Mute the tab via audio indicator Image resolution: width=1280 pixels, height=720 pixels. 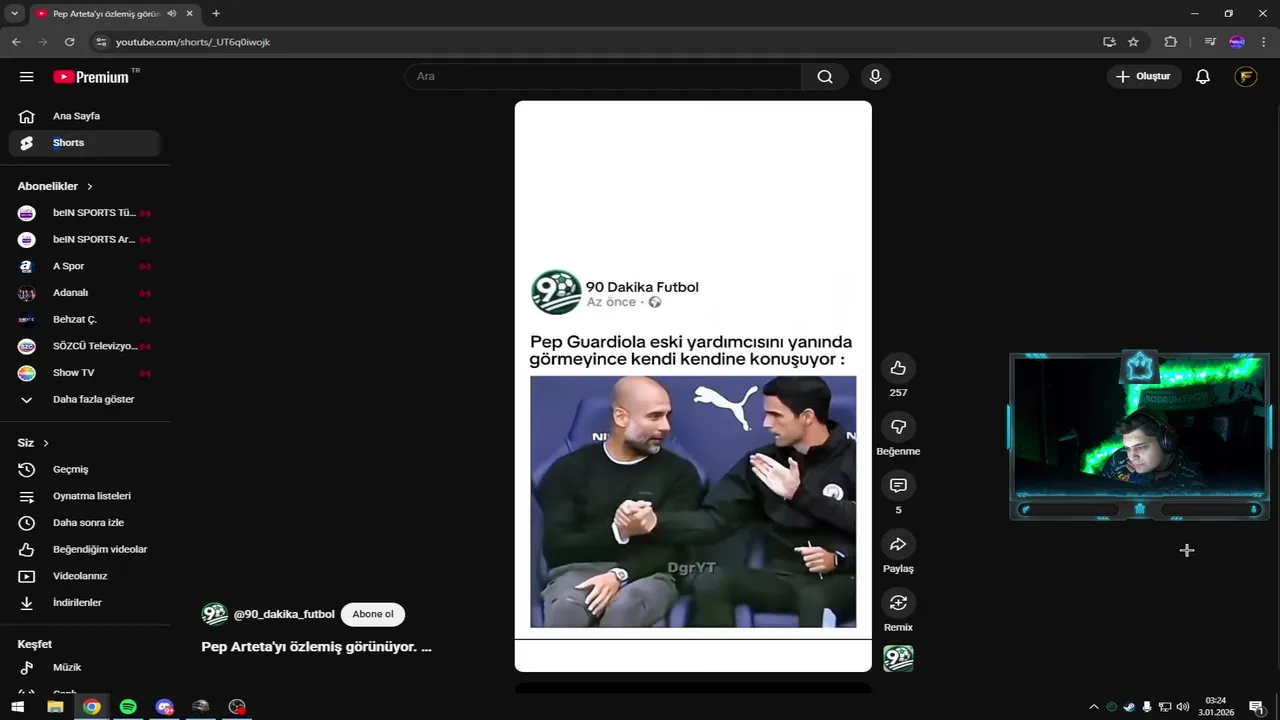172,14
